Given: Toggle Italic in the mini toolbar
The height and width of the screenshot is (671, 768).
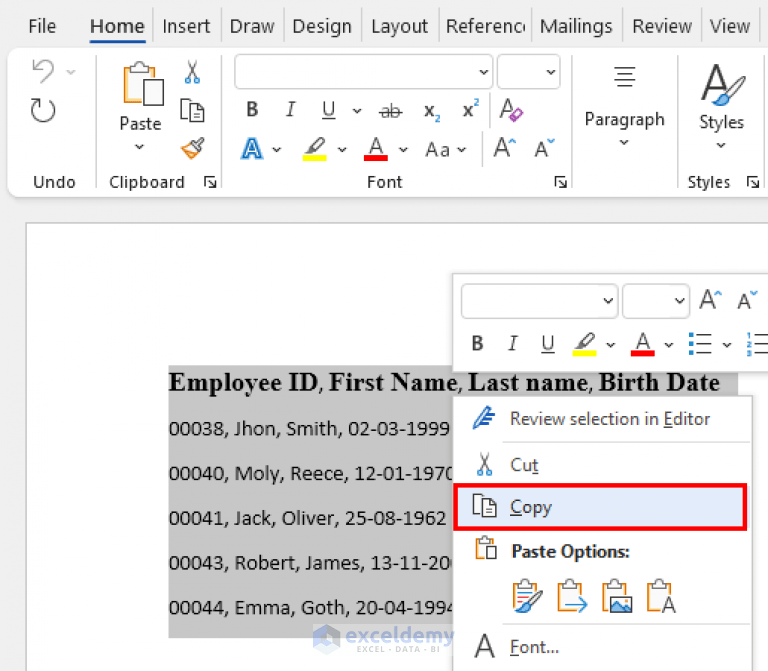Looking at the screenshot, I should pyautogui.click(x=512, y=343).
